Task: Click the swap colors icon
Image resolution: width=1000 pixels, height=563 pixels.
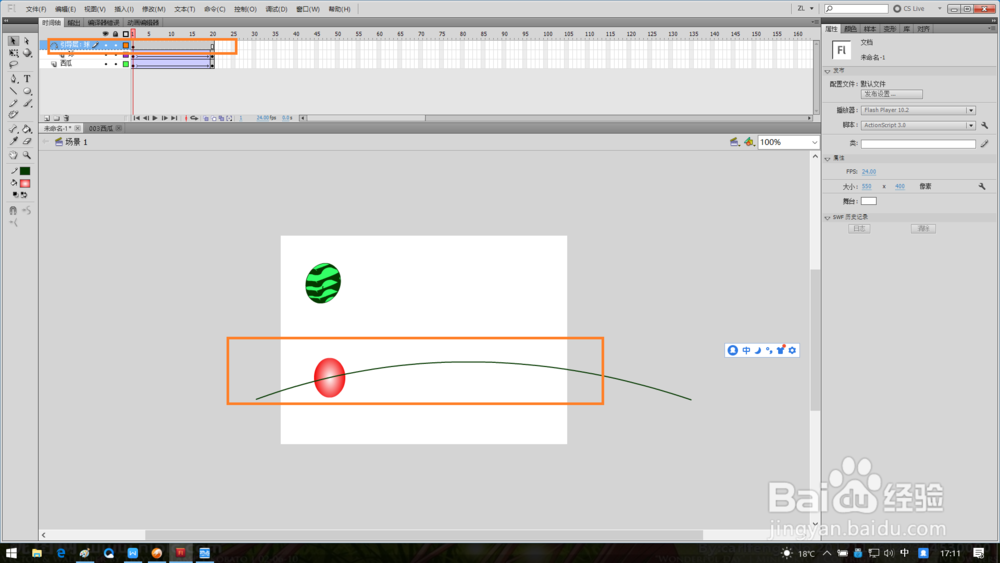Action: click(x=24, y=195)
